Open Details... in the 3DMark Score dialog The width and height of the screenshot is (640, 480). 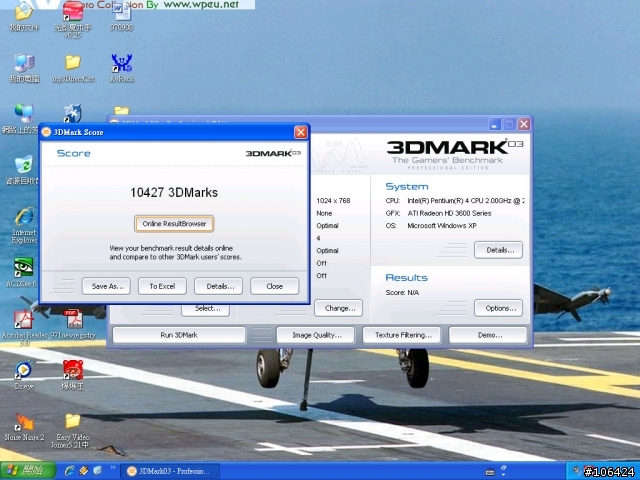[x=218, y=286]
